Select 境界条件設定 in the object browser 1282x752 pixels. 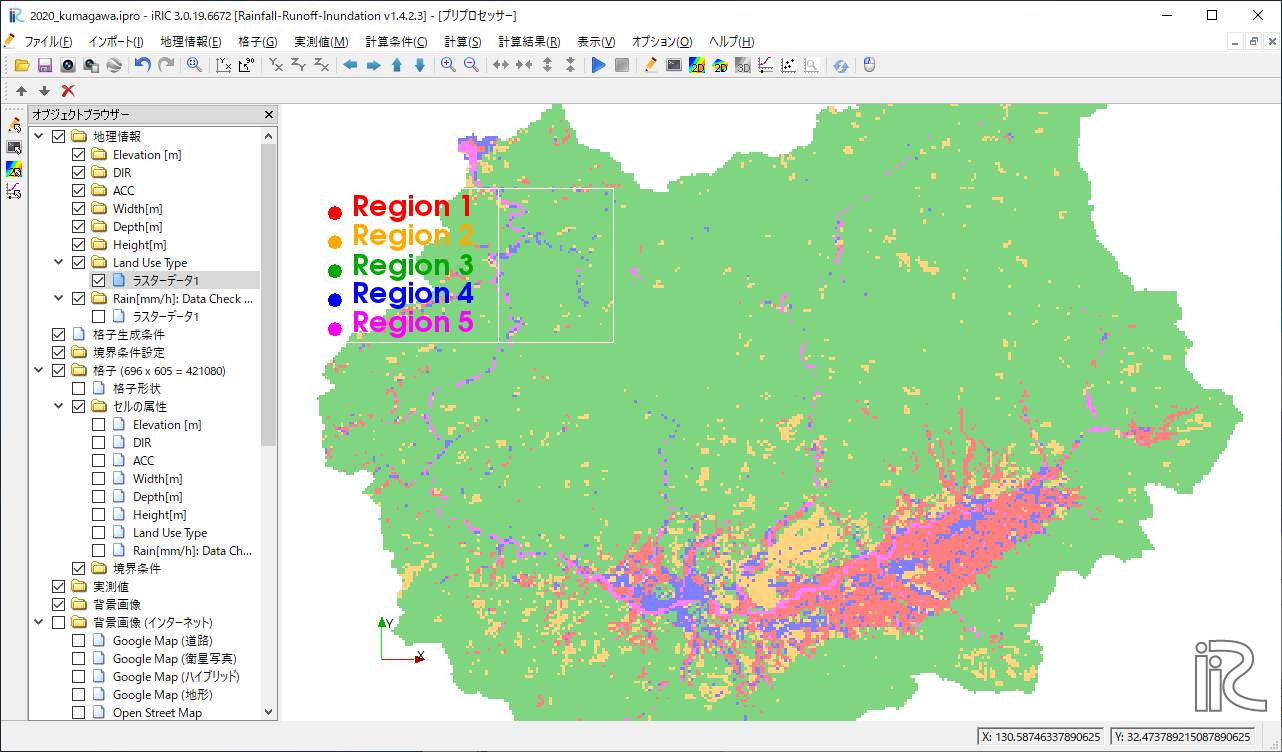pyautogui.click(x=129, y=353)
